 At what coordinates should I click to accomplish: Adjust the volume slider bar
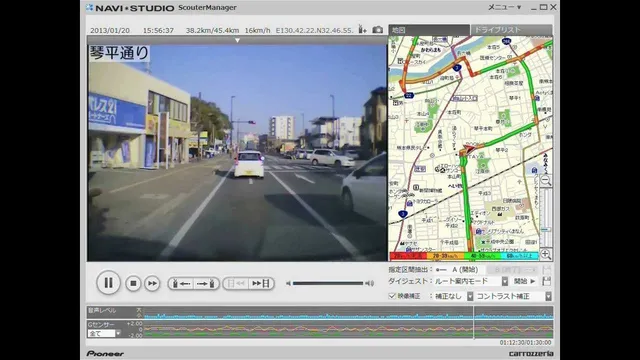[x=328, y=283]
